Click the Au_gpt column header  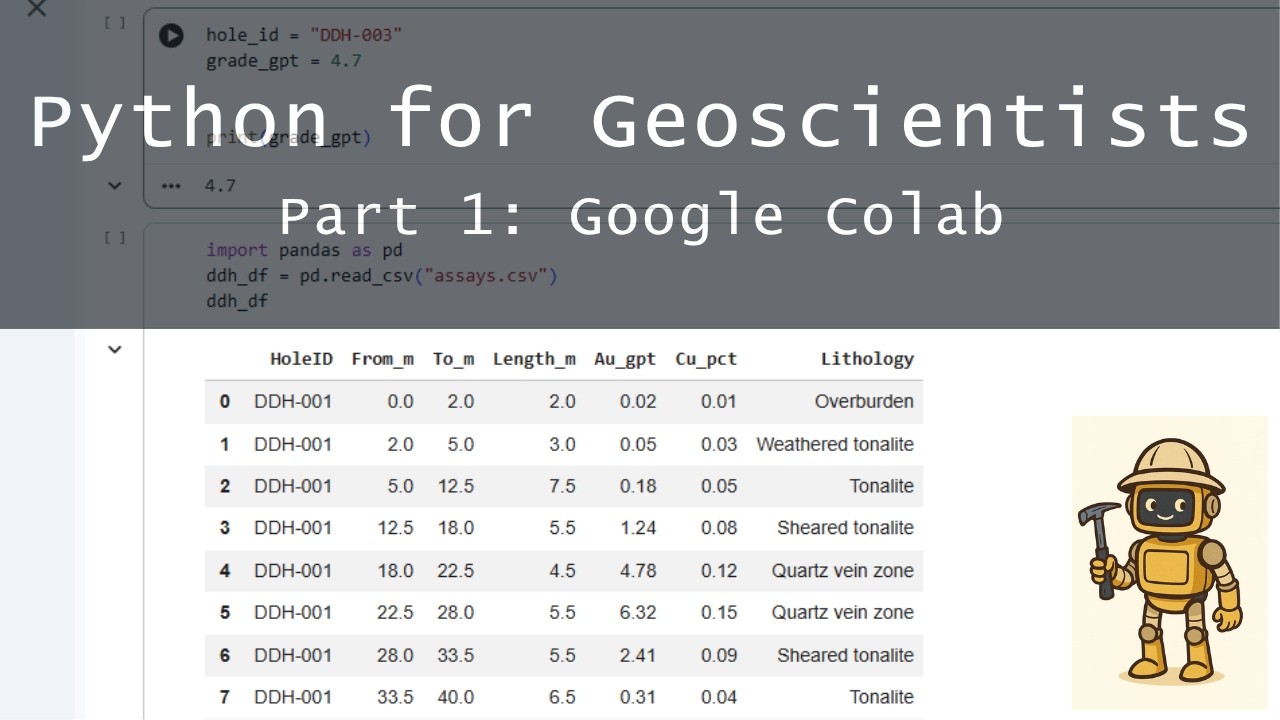click(x=625, y=359)
